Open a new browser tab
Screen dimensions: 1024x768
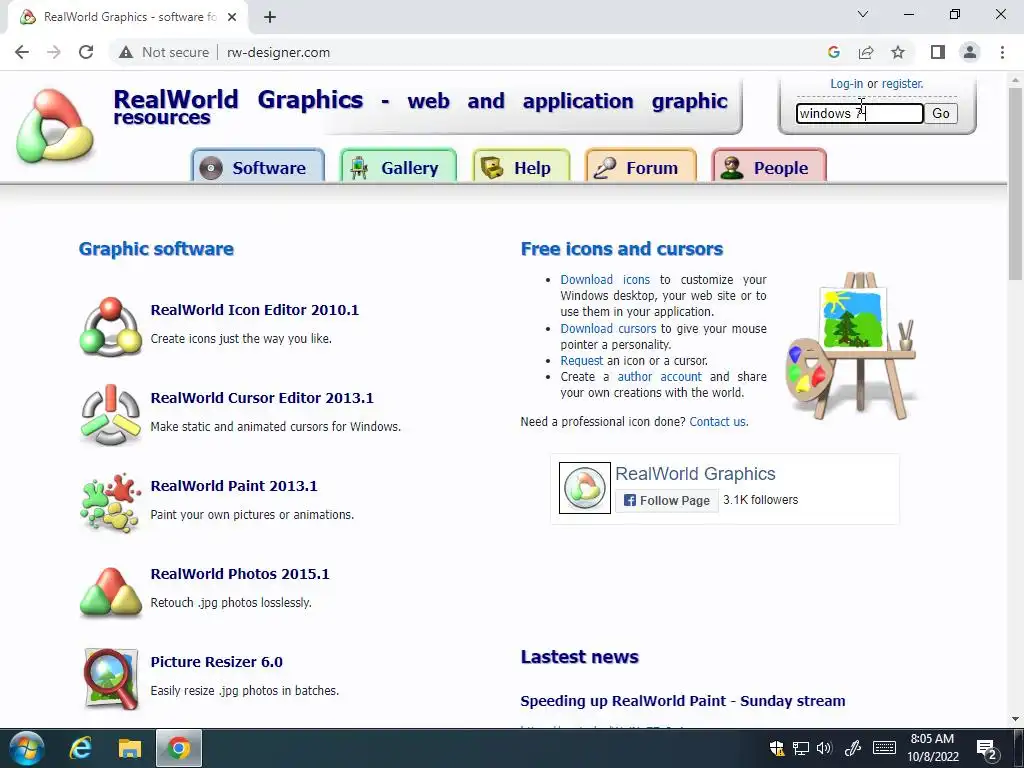270,17
